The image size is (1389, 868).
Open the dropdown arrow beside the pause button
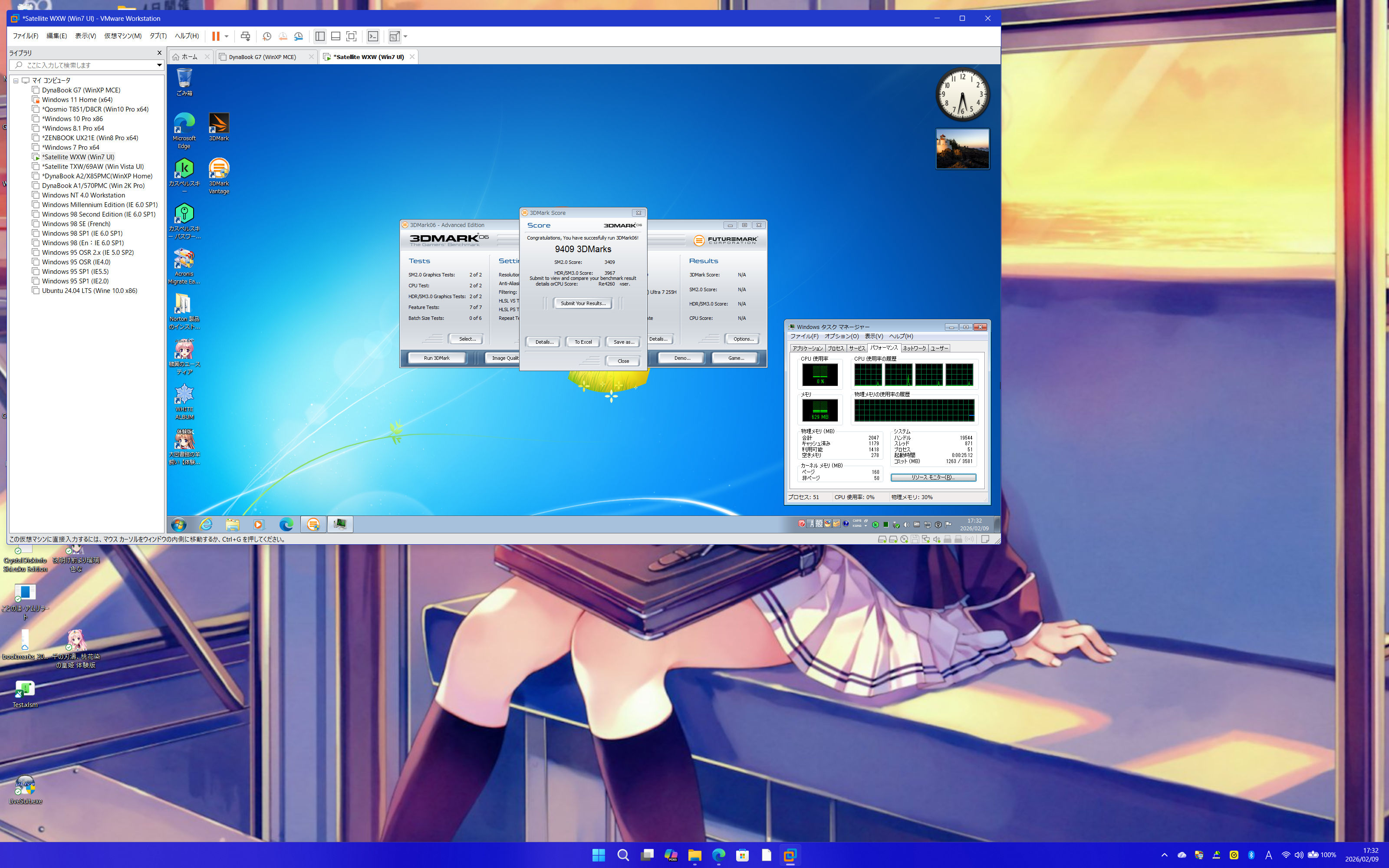point(227,36)
